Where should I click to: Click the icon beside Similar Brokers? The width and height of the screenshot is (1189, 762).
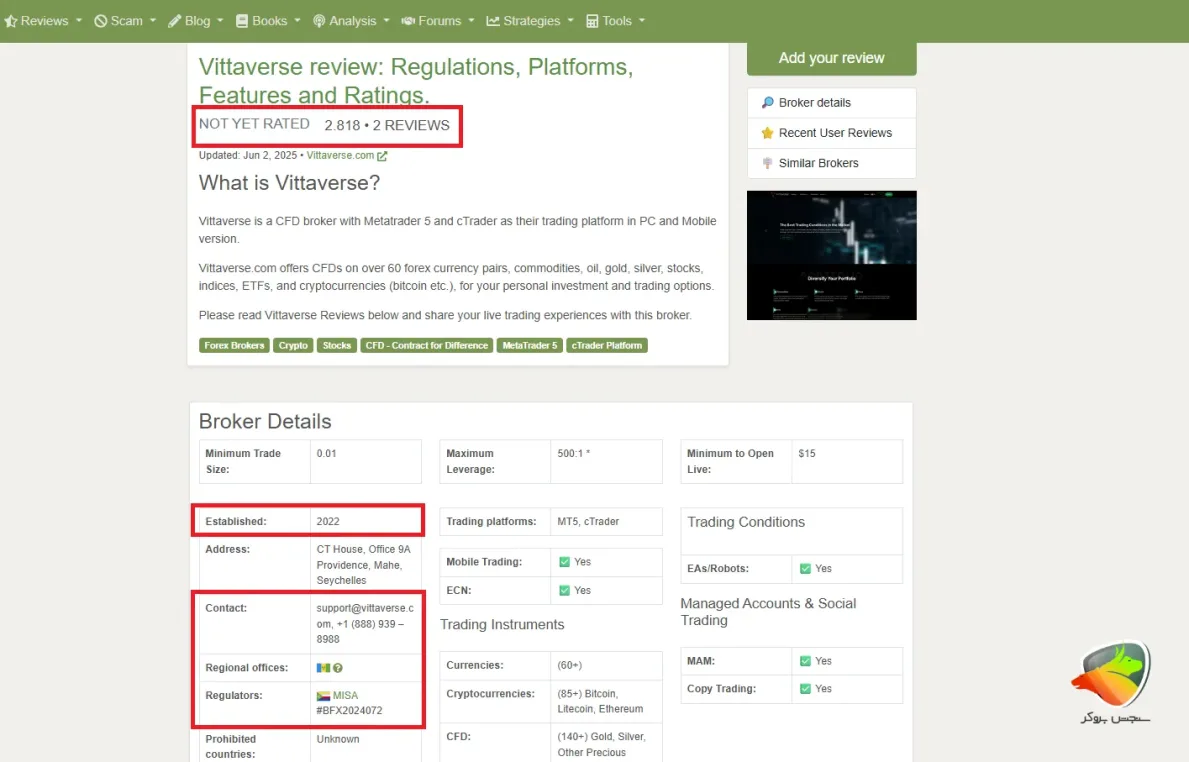tap(767, 163)
